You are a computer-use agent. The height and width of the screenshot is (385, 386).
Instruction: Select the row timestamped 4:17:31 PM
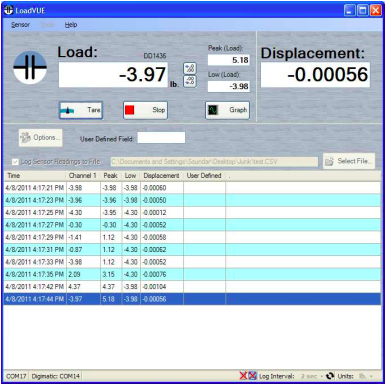point(192,250)
